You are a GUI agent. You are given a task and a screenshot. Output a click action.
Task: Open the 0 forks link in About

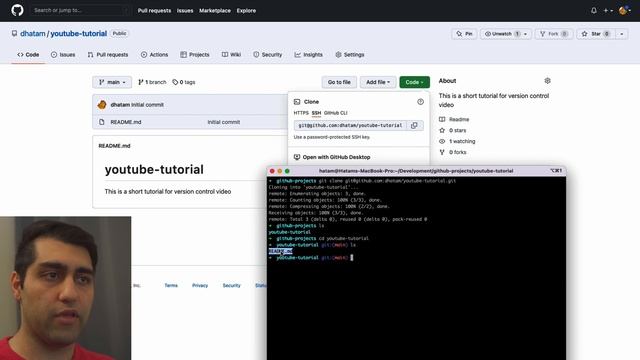458,152
